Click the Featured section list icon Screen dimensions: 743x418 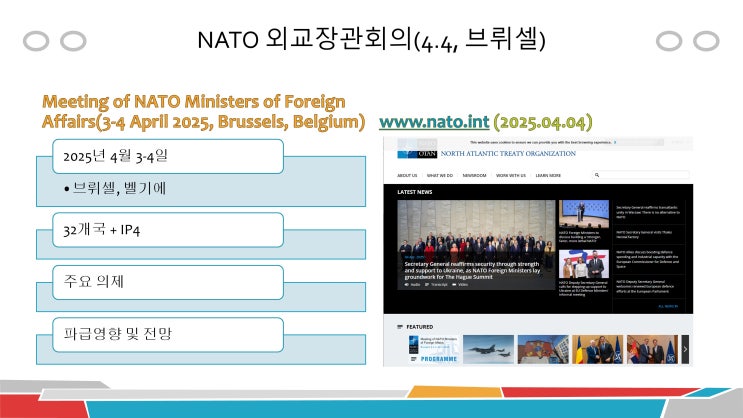coord(400,327)
